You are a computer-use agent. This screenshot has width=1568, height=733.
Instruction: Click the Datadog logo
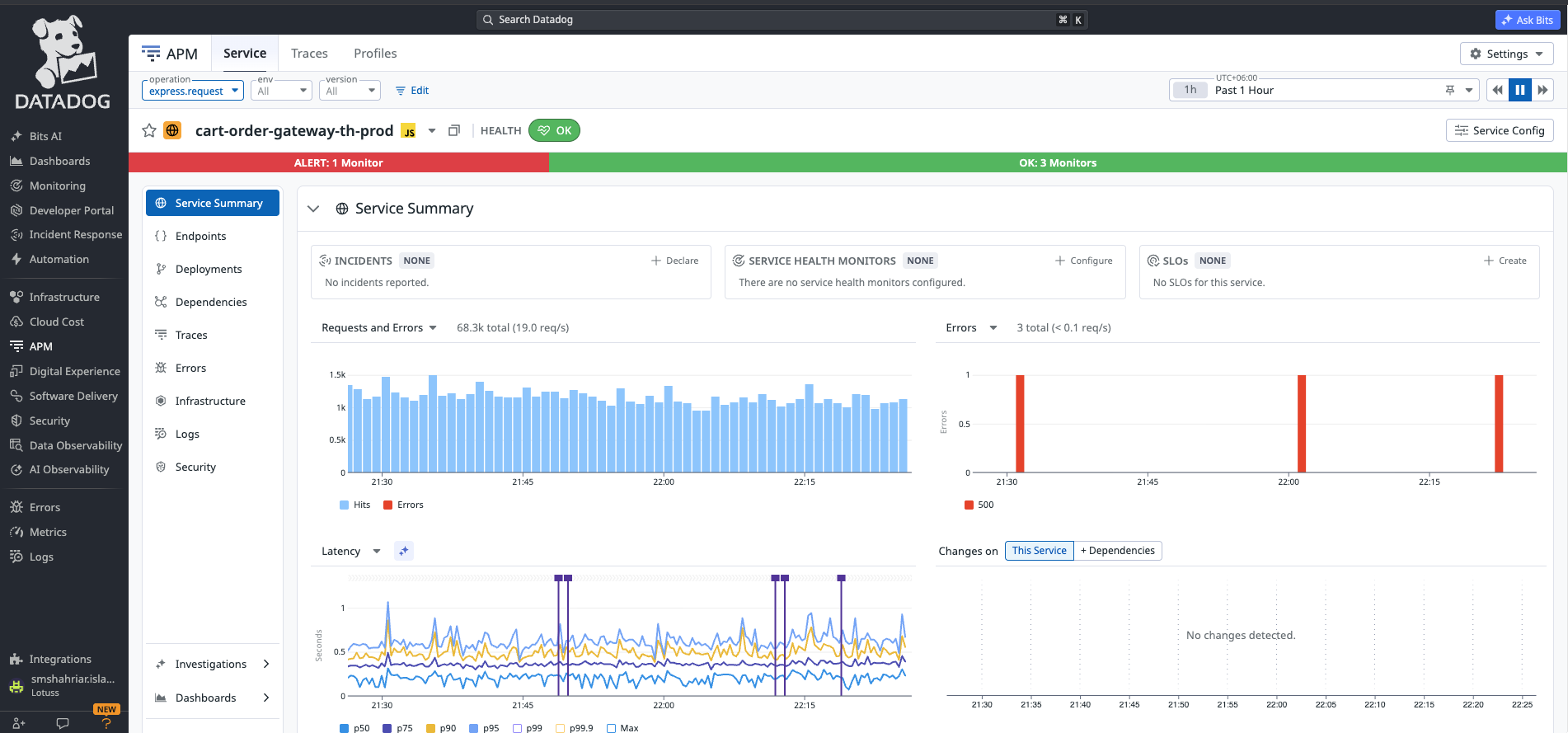63,63
